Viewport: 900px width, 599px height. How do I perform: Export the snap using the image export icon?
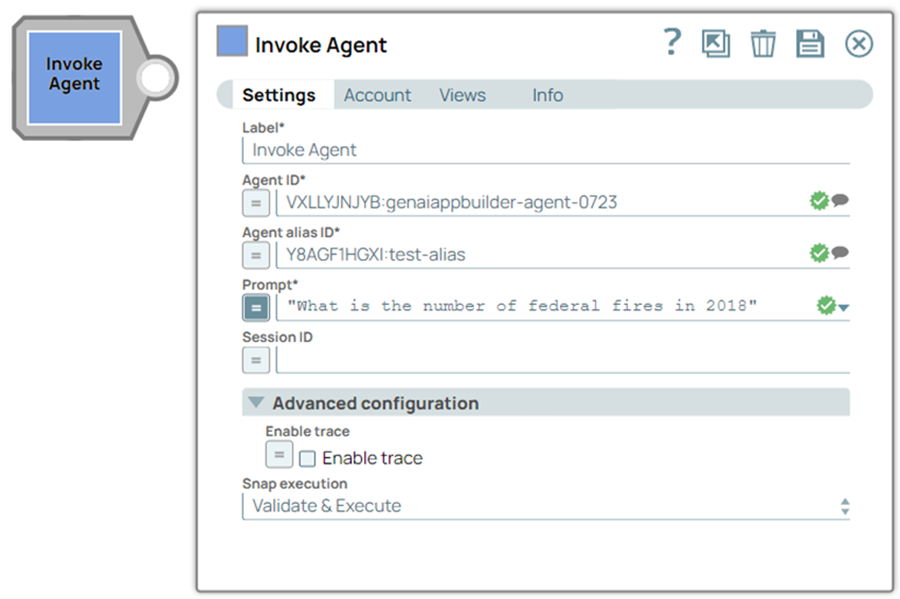pos(715,43)
